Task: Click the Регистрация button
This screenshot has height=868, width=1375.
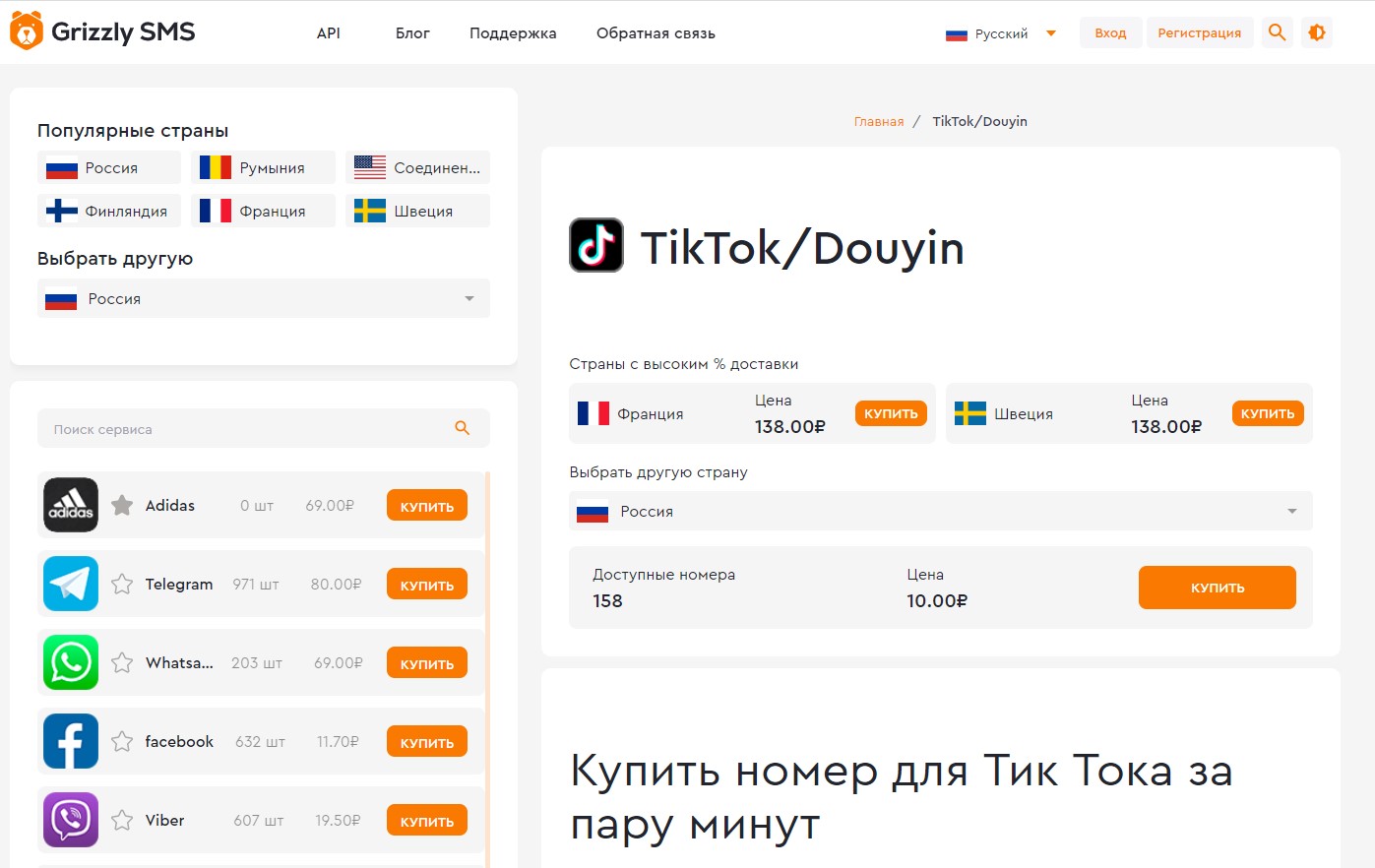Action: [1200, 32]
